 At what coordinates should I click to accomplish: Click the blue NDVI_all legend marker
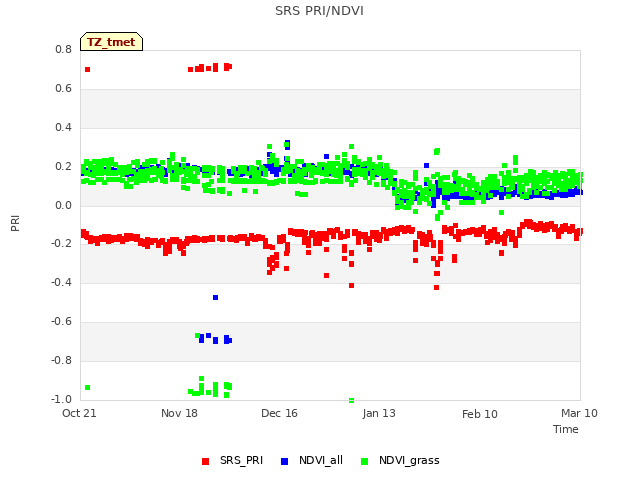tap(284, 461)
